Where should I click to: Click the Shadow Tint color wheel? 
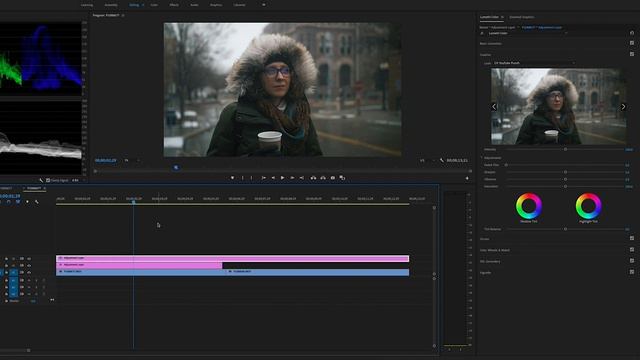click(529, 206)
